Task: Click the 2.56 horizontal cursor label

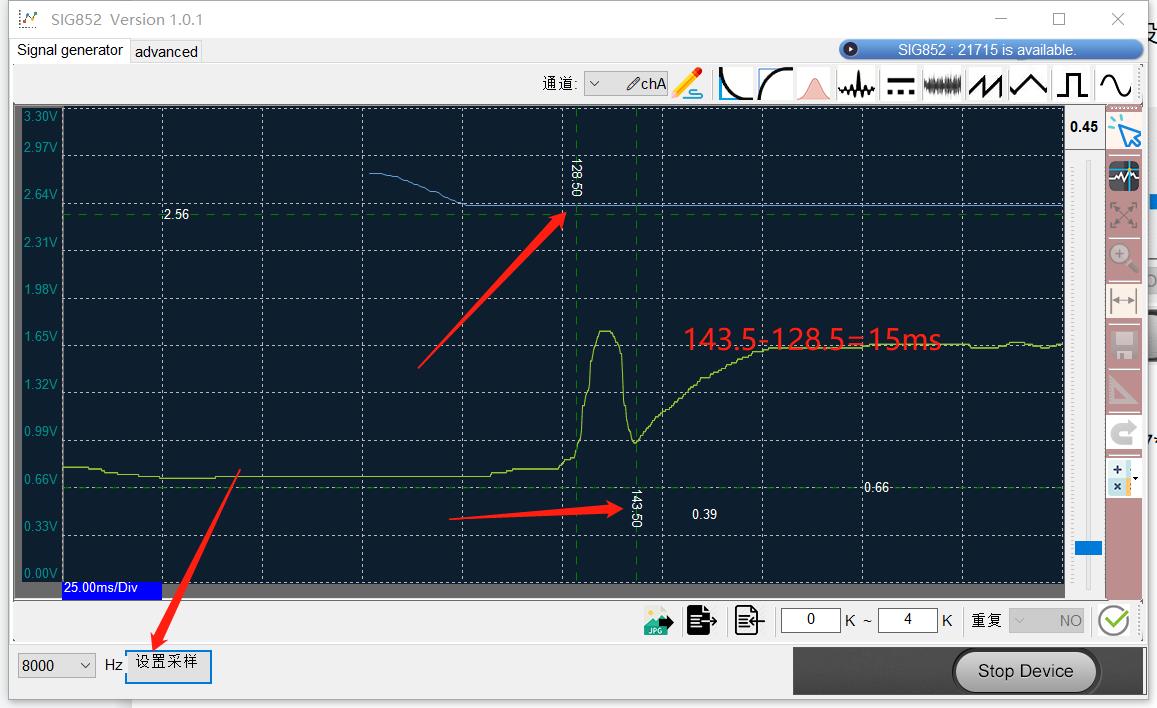Action: 176,215
